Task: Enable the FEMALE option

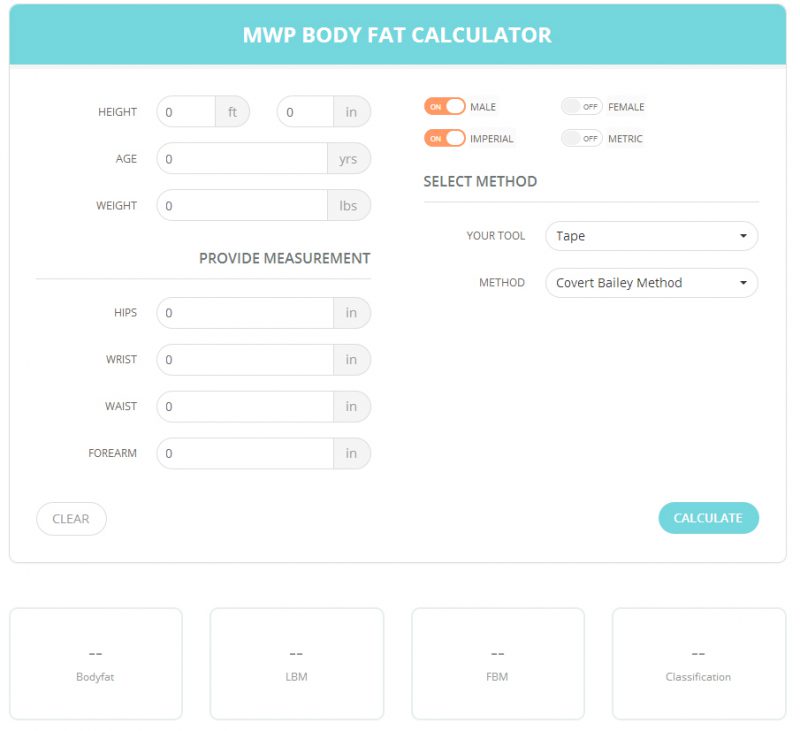Action: (x=582, y=106)
